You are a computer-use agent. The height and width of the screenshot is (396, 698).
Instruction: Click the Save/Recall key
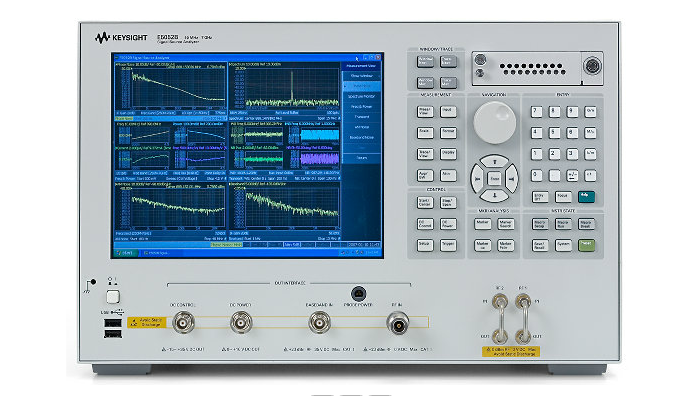pos(540,245)
